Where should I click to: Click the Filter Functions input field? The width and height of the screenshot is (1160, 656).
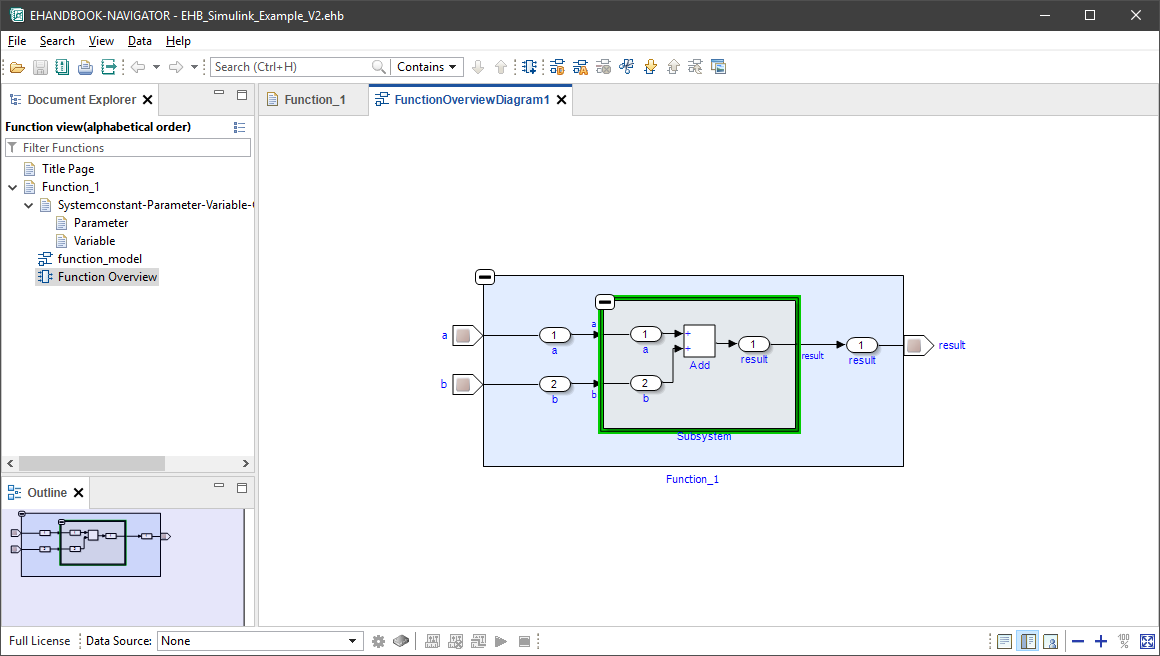click(135, 148)
